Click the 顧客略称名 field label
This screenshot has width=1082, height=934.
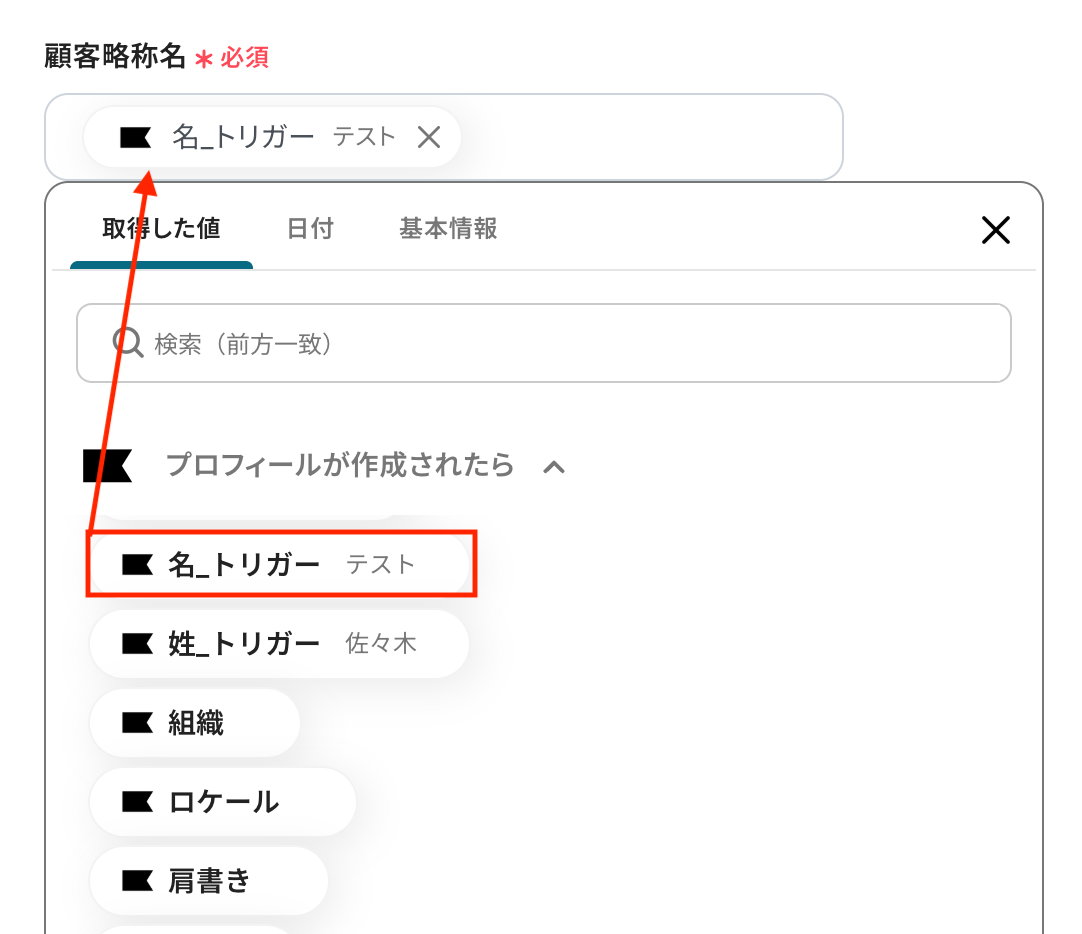(x=115, y=57)
